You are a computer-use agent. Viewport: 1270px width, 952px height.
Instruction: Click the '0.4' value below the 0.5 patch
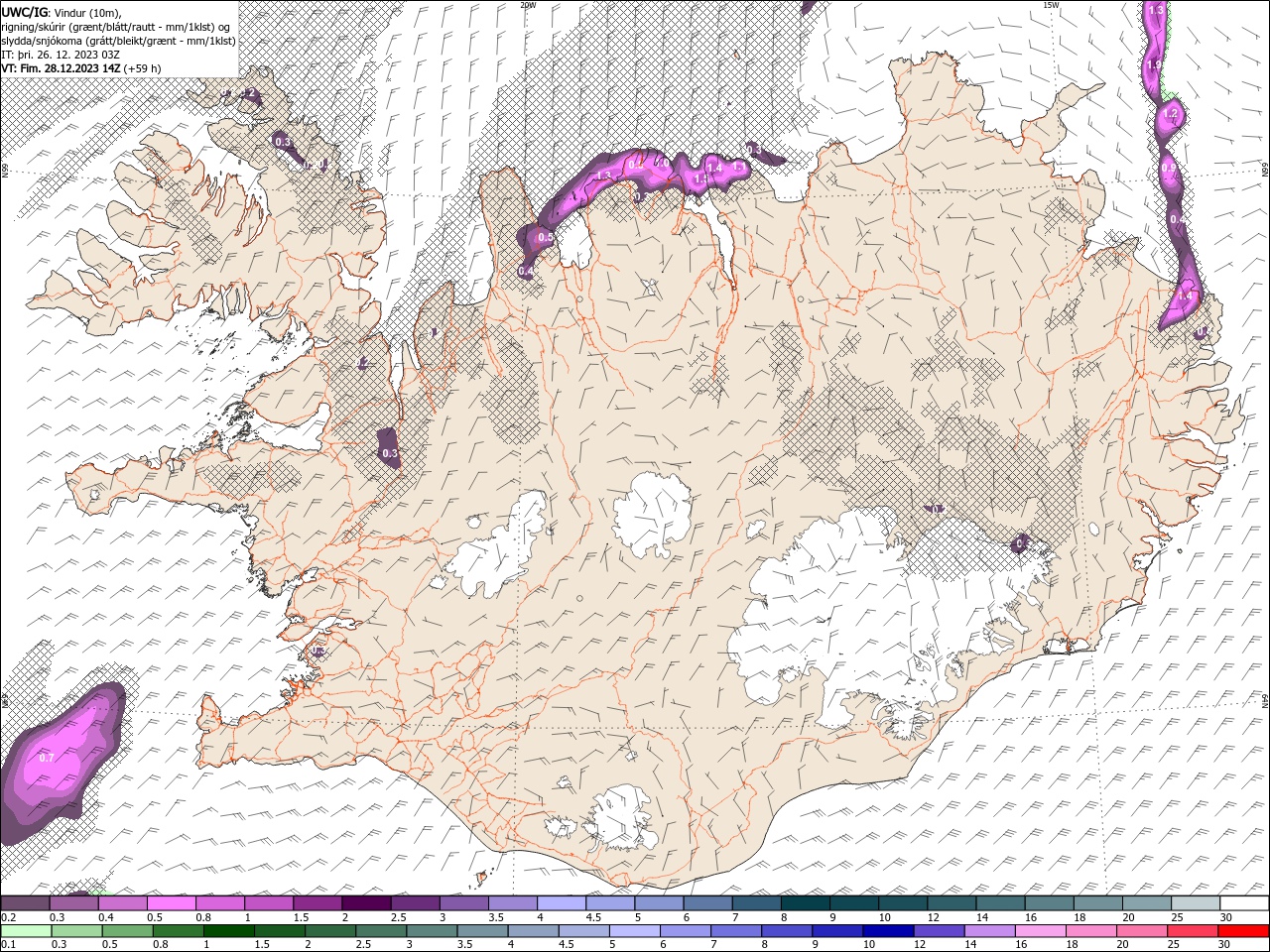point(526,271)
